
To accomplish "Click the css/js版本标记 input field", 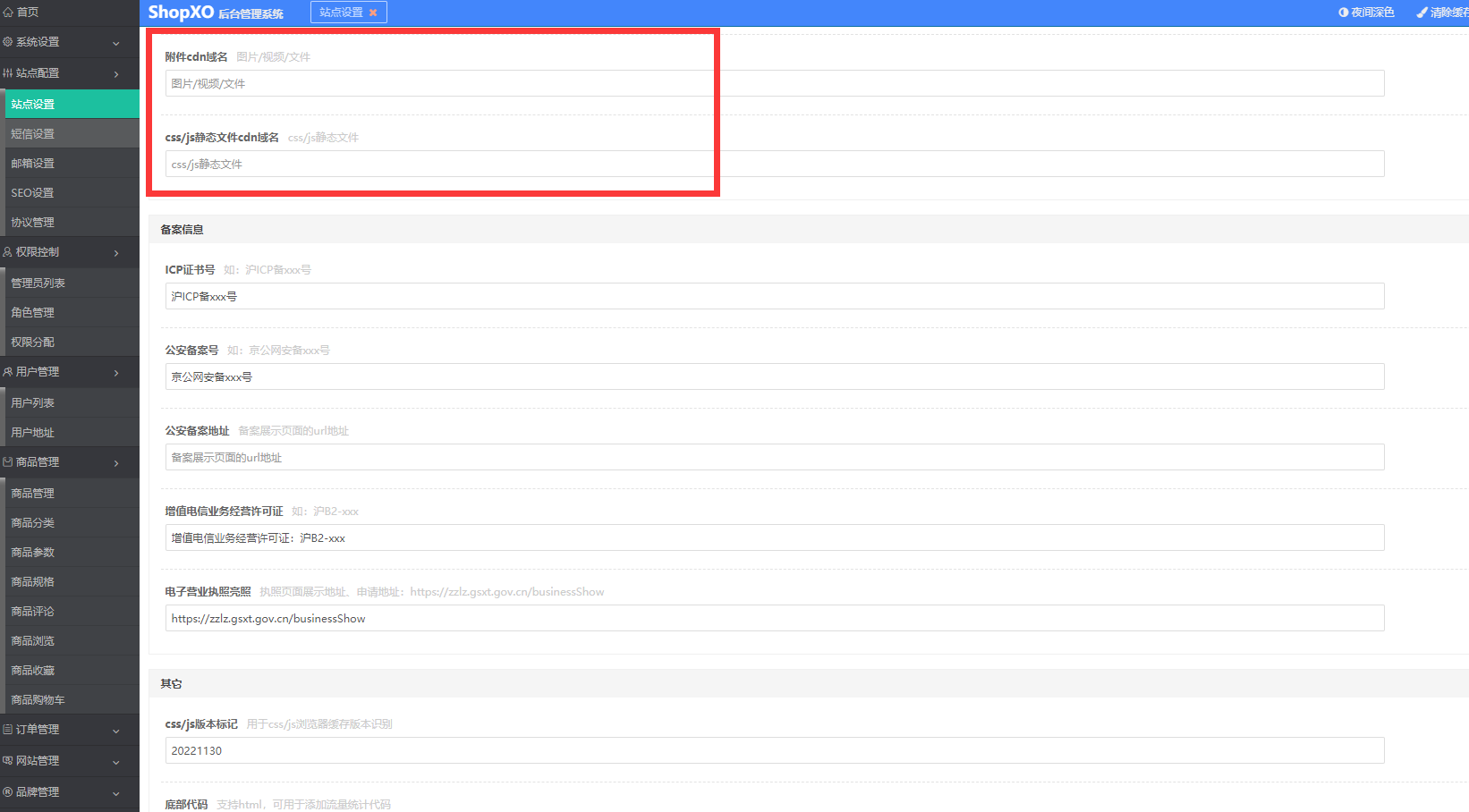I will (x=775, y=750).
